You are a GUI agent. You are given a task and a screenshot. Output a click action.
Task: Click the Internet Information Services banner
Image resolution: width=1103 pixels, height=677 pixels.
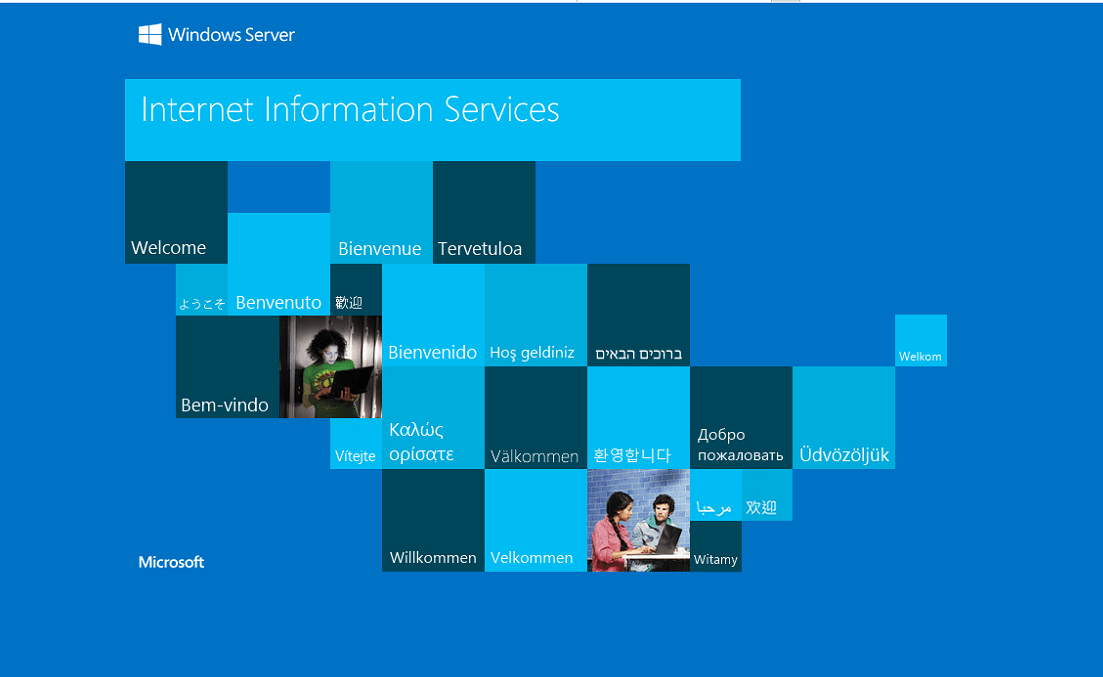(x=433, y=120)
